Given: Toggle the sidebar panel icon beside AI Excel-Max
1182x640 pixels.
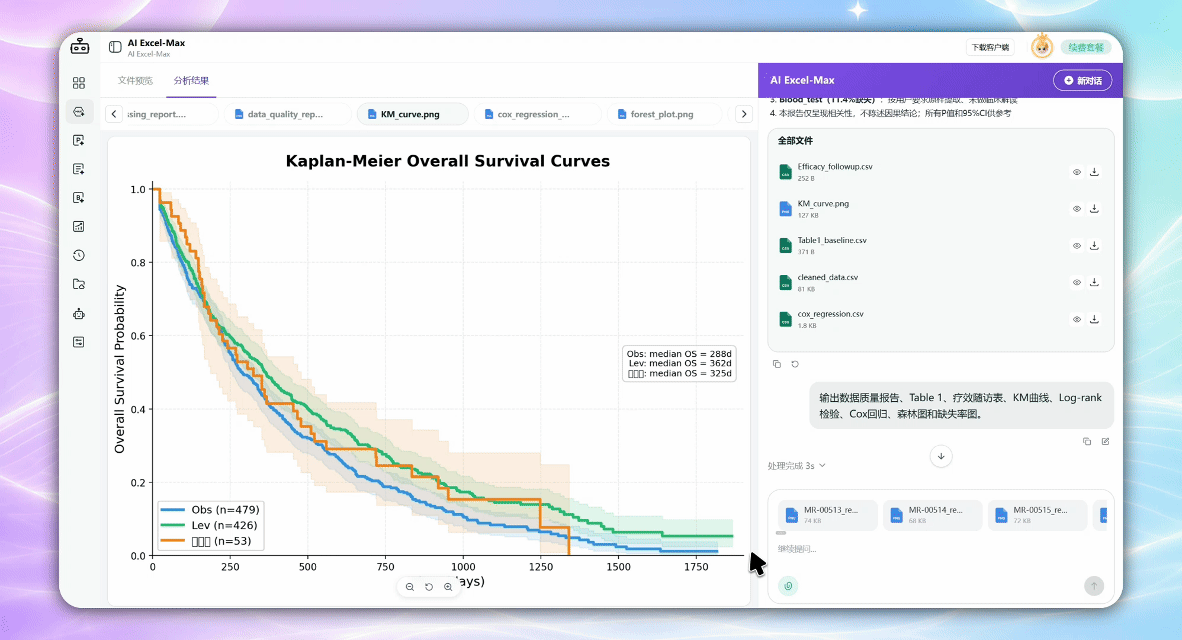Looking at the screenshot, I should pos(115,47).
